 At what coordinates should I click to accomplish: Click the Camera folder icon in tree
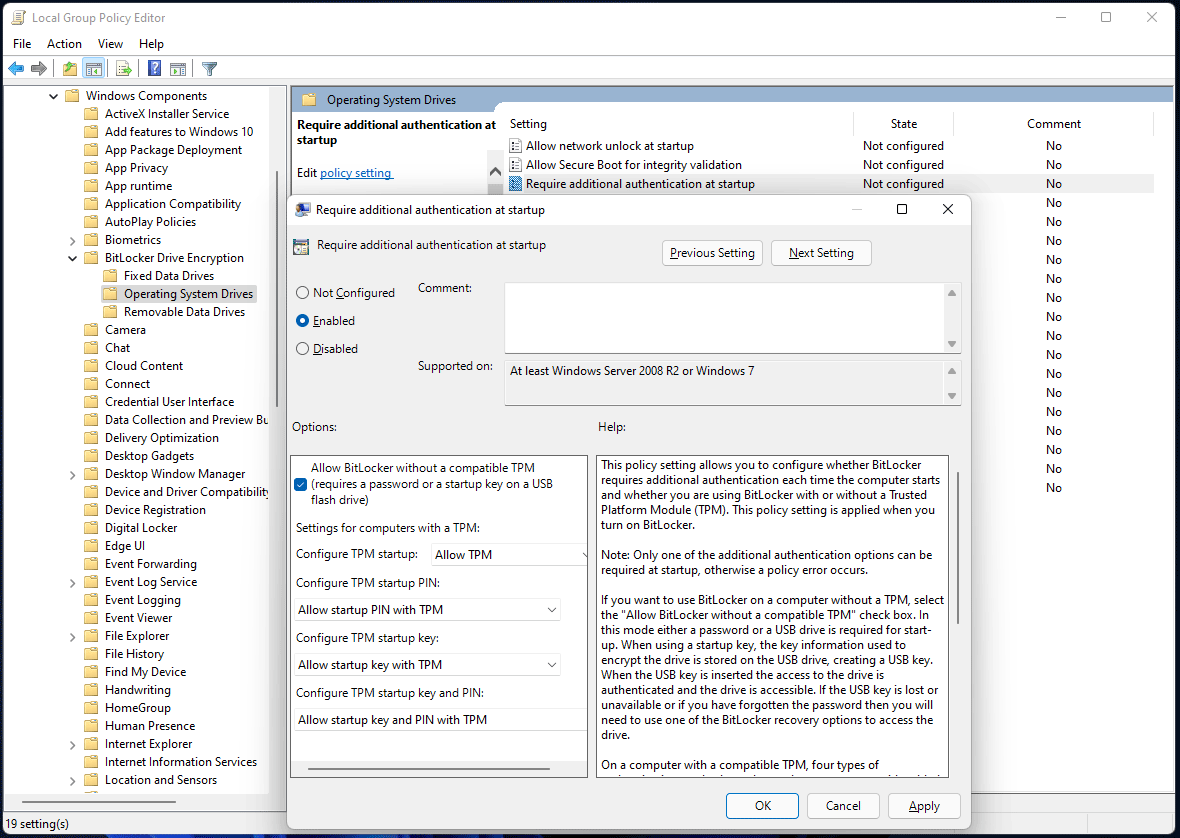click(x=91, y=329)
